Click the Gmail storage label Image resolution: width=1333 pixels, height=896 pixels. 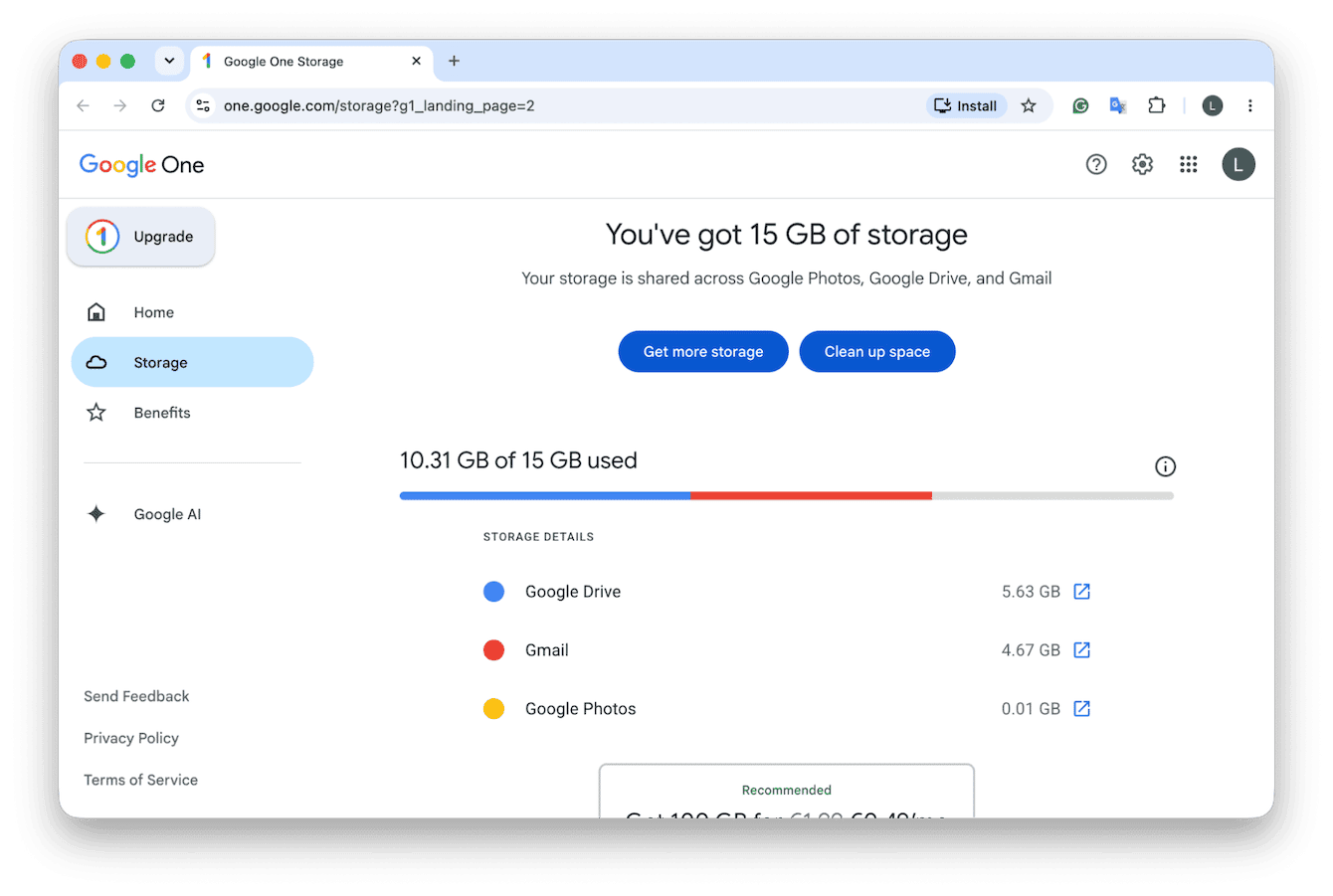tap(547, 650)
